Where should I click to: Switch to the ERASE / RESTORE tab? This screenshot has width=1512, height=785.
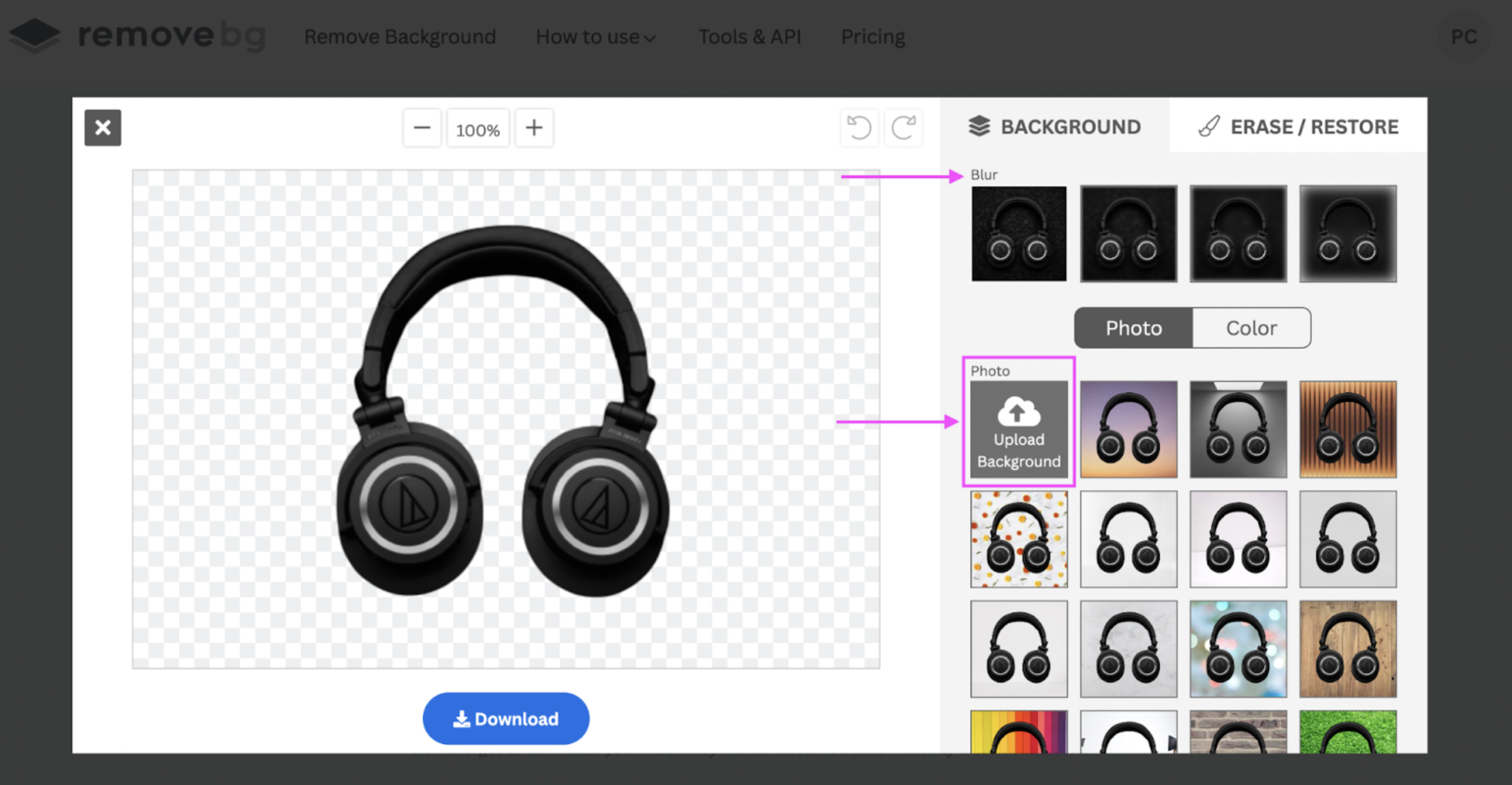pos(1298,126)
